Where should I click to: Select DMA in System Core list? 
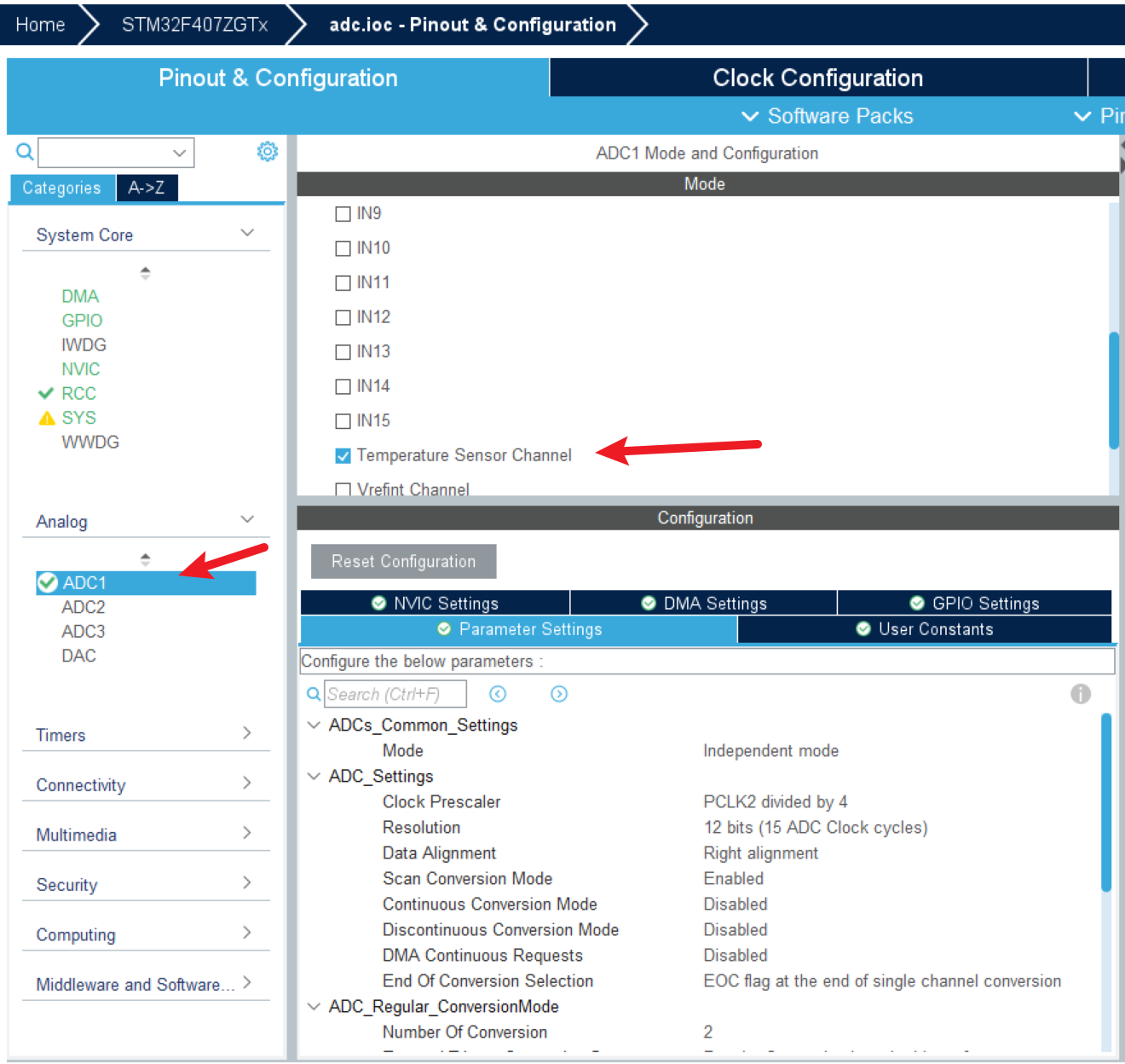coord(80,296)
